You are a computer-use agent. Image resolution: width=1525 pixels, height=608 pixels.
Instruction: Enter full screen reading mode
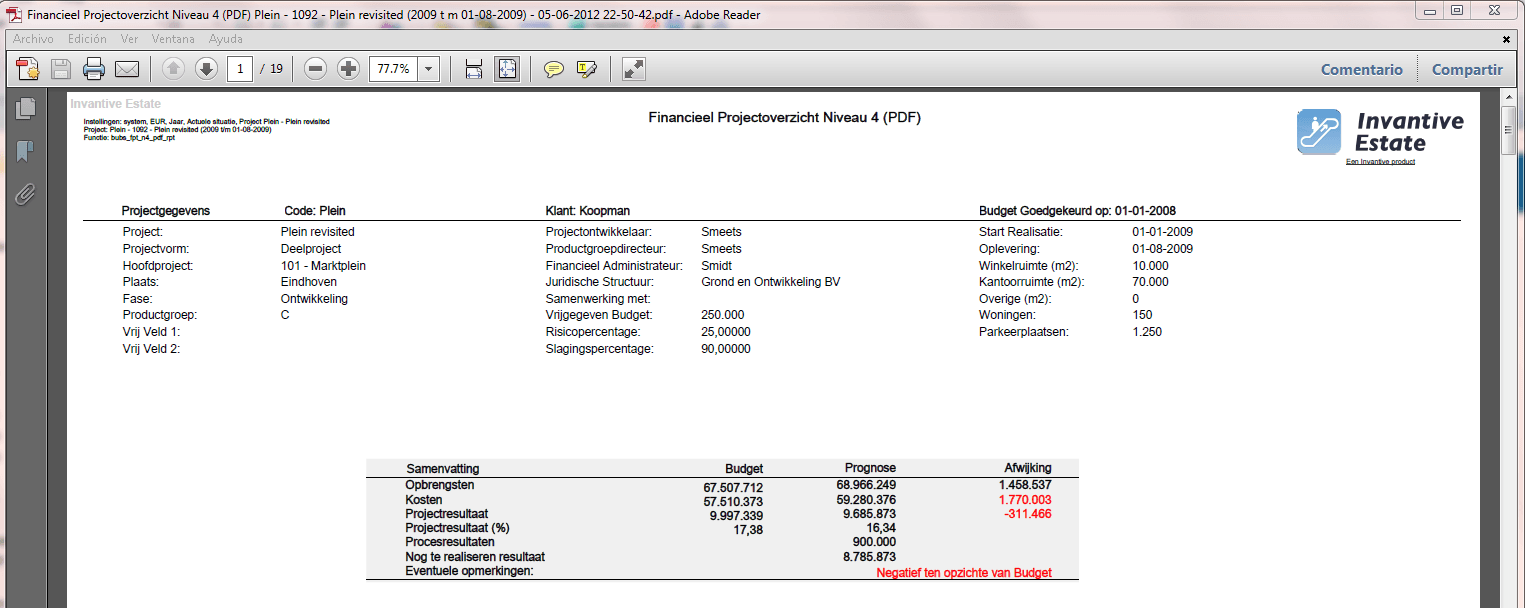pos(632,68)
